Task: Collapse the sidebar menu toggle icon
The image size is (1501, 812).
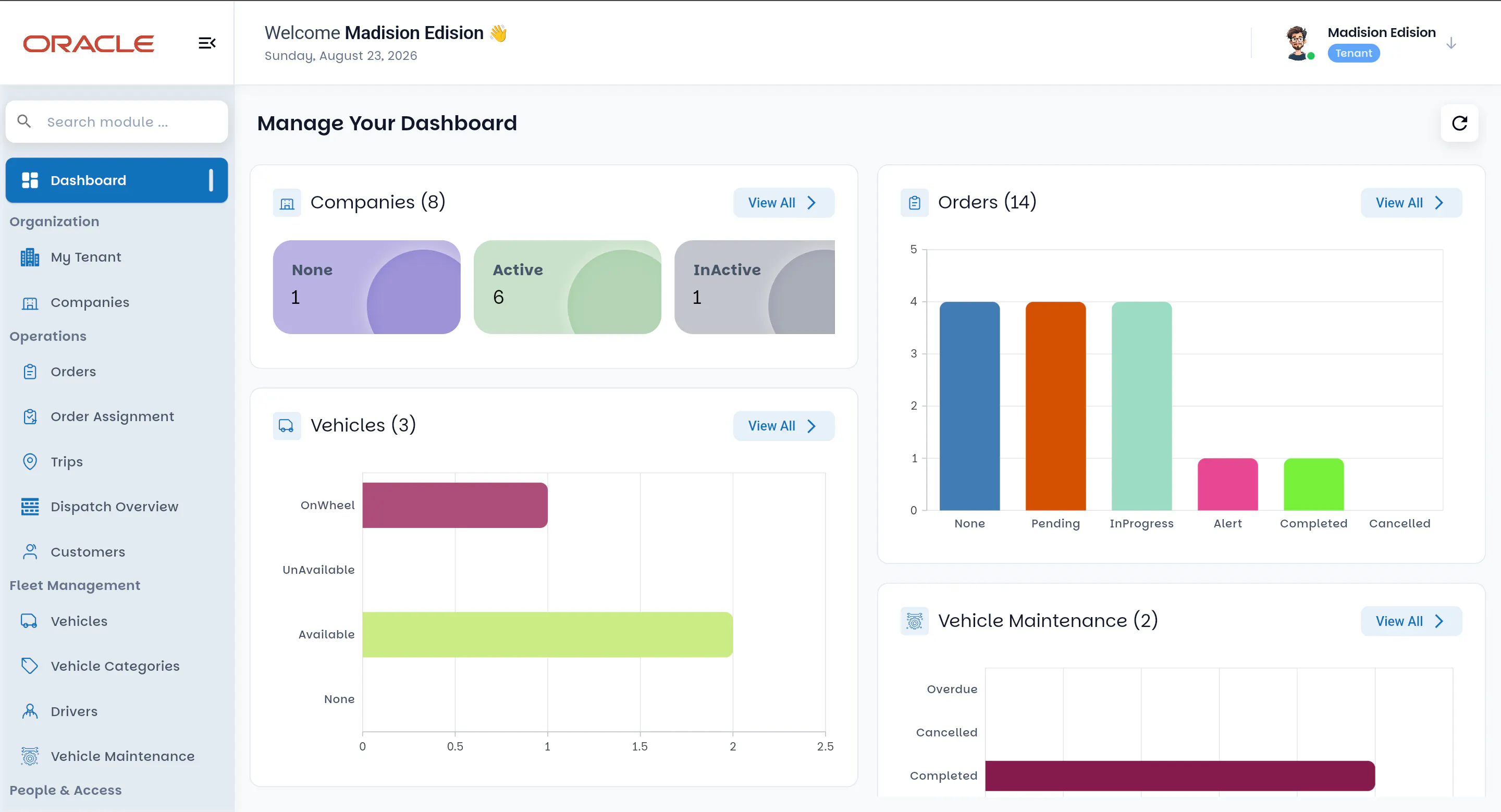Action: (207, 43)
